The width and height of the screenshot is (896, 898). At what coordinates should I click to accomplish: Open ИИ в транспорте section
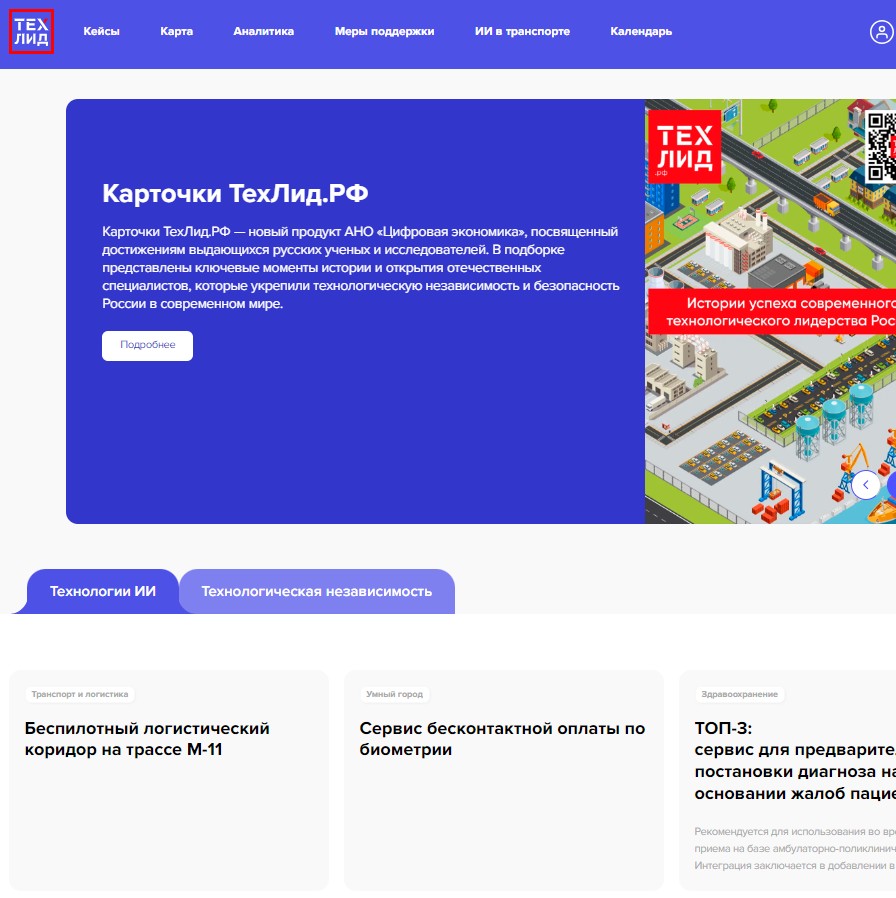522,31
